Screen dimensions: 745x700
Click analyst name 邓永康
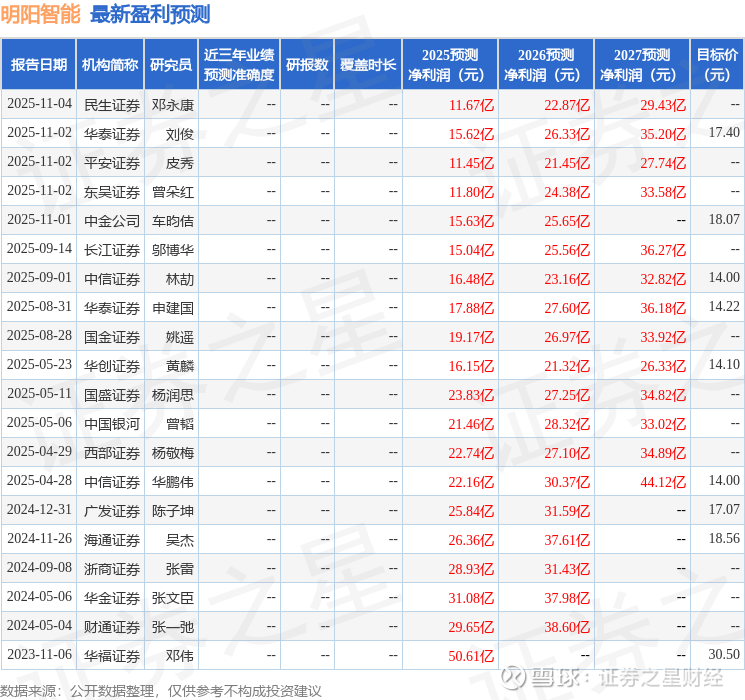tap(173, 105)
